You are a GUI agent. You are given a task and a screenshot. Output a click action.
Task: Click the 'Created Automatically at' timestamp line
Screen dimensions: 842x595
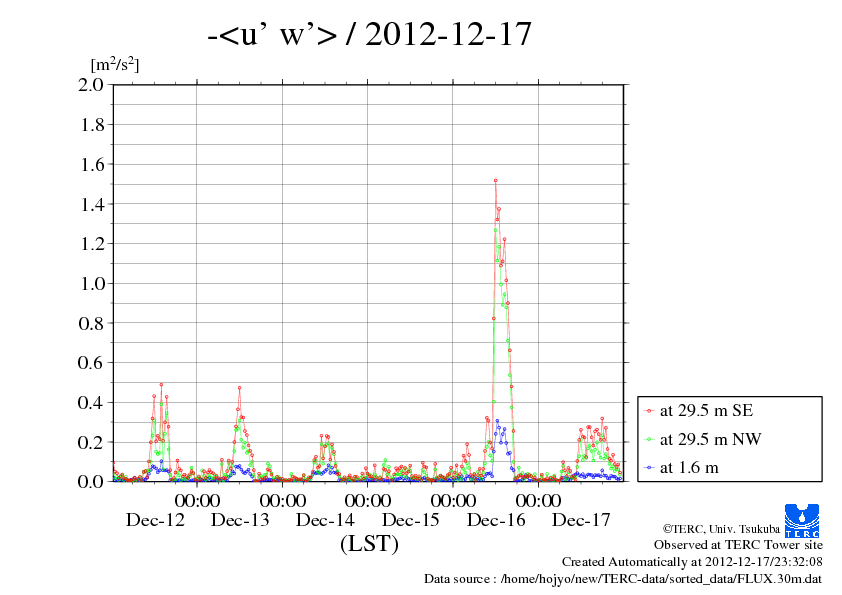tap(692, 562)
